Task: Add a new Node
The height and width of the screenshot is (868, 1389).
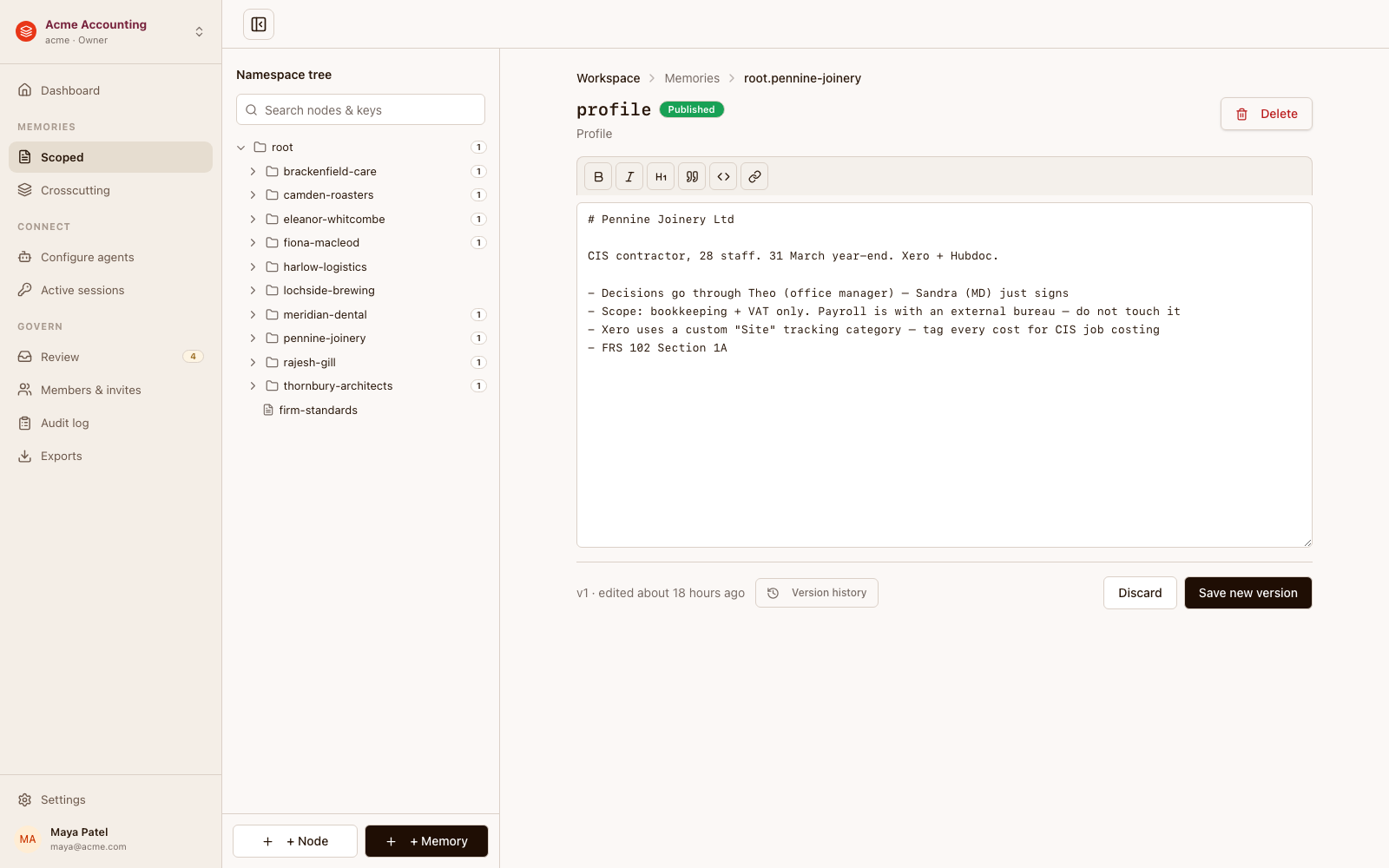Action: (295, 841)
